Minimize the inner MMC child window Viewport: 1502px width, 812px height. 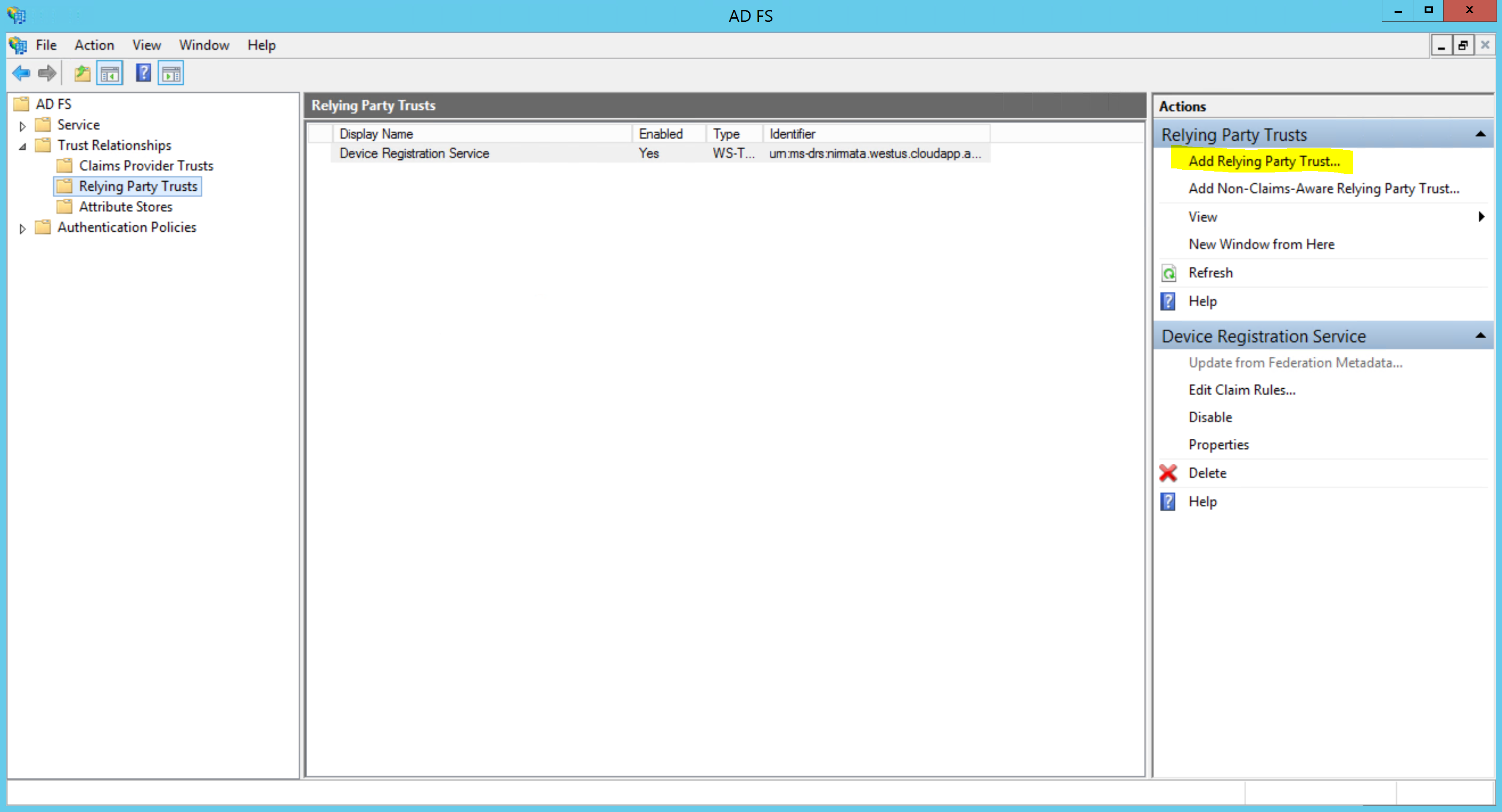click(1441, 46)
